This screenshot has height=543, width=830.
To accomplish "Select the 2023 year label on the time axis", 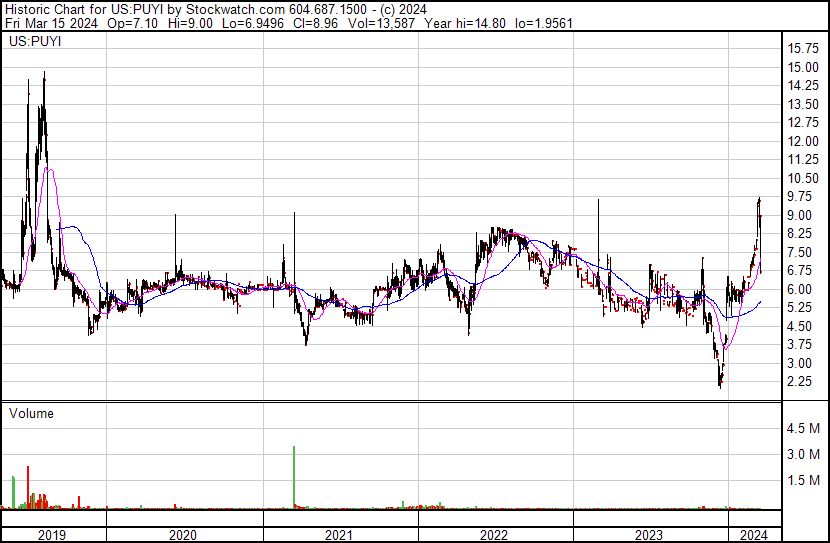I will [649, 535].
